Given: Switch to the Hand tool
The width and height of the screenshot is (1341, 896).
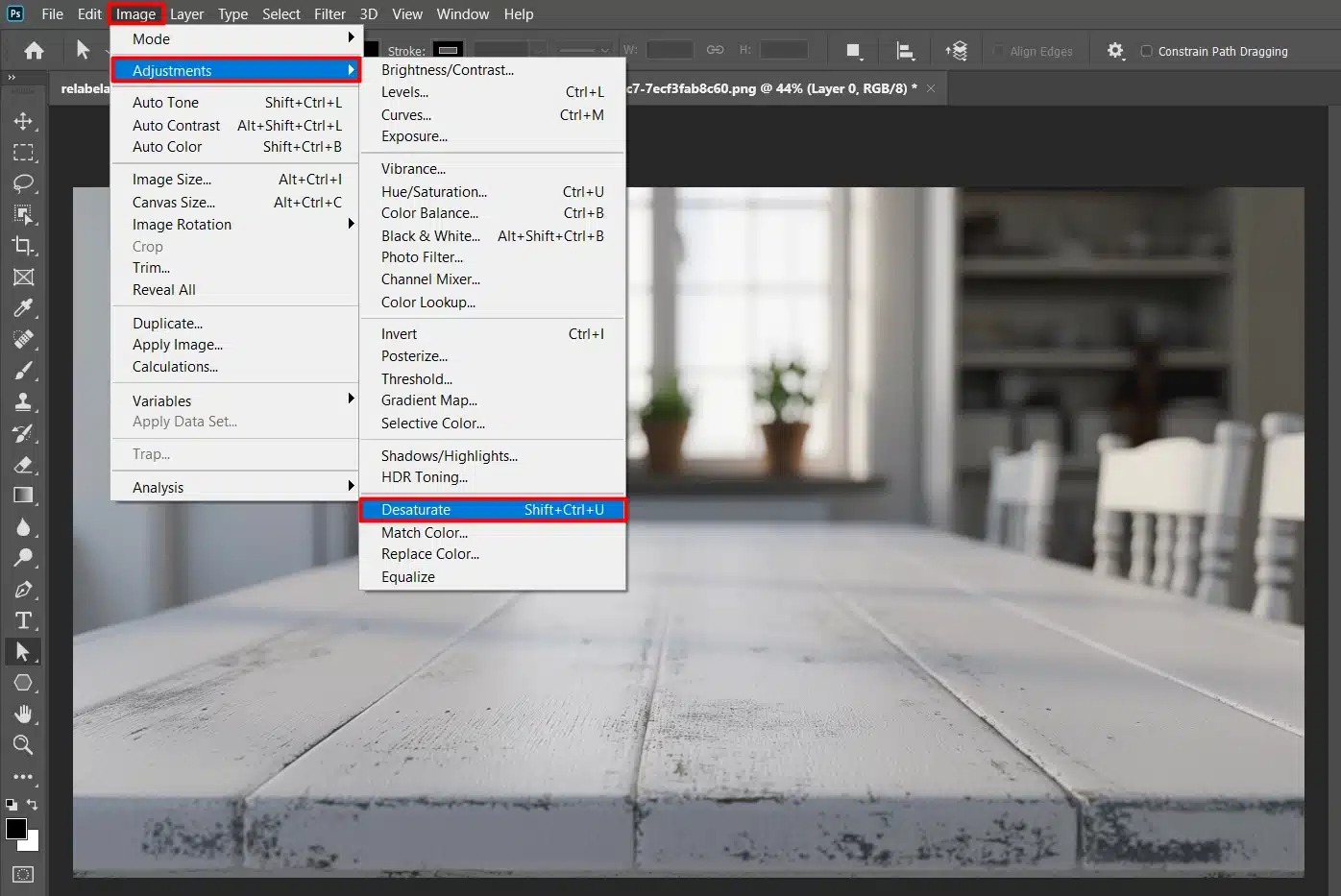Looking at the screenshot, I should tap(23, 714).
